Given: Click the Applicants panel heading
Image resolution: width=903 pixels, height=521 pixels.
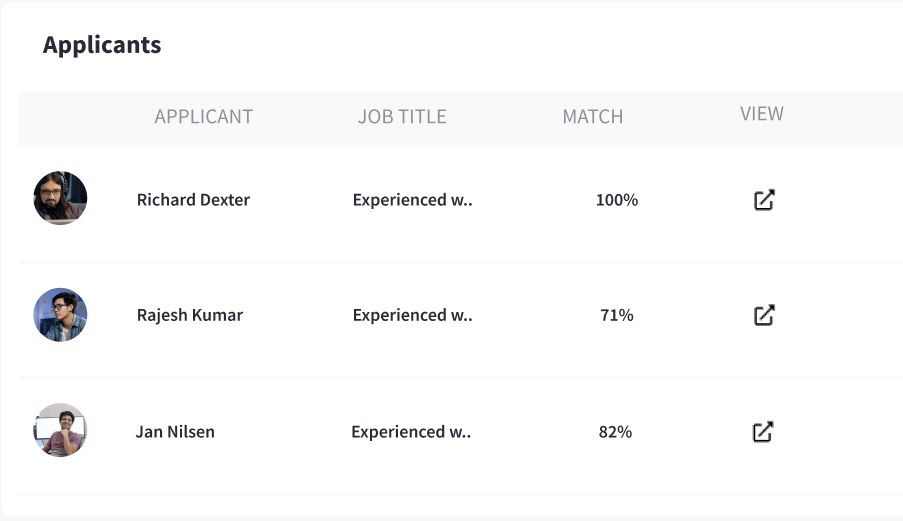Looking at the screenshot, I should click(x=102, y=45).
